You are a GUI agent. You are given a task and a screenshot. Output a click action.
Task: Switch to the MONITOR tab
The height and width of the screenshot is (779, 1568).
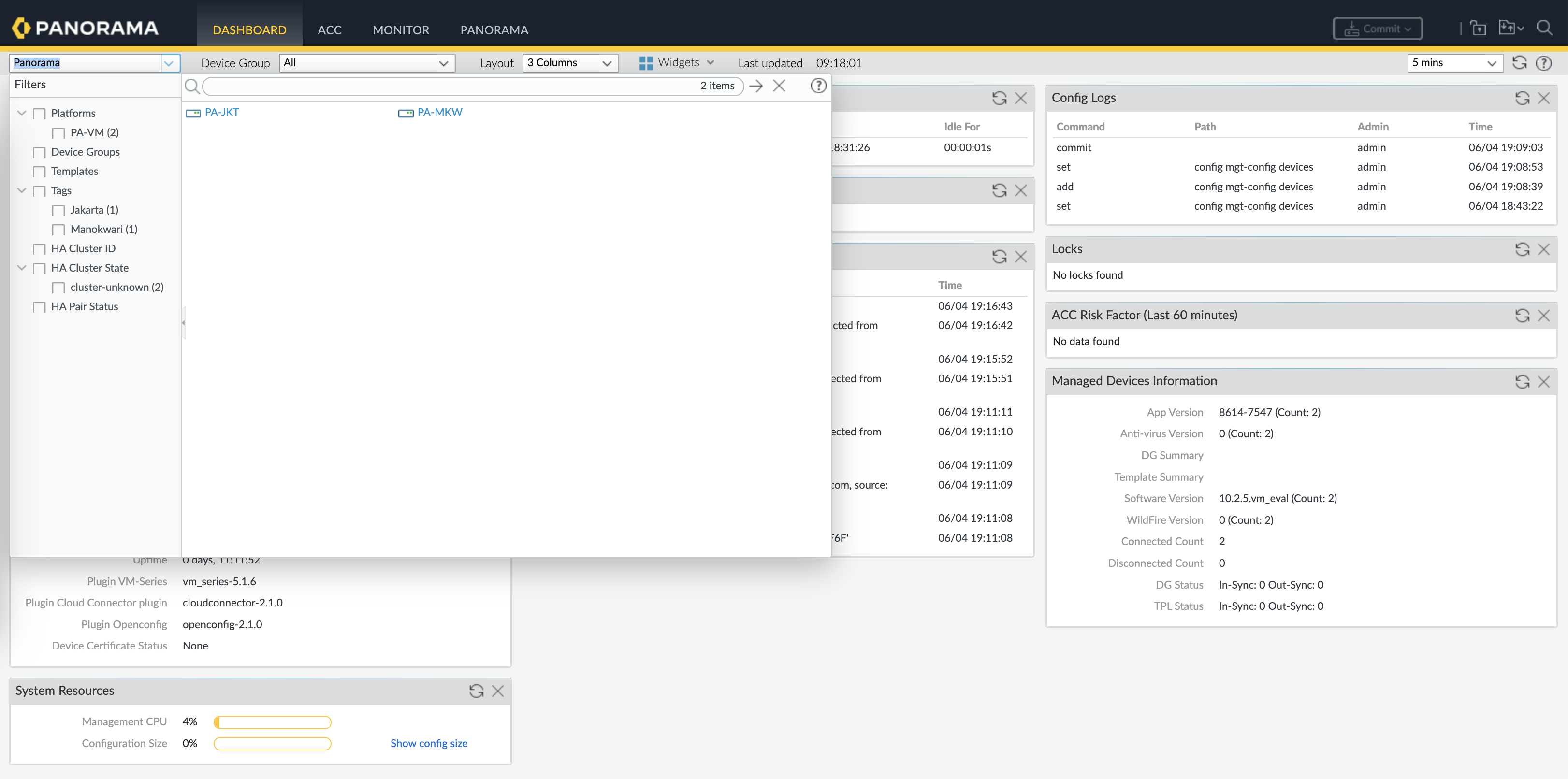(x=401, y=30)
